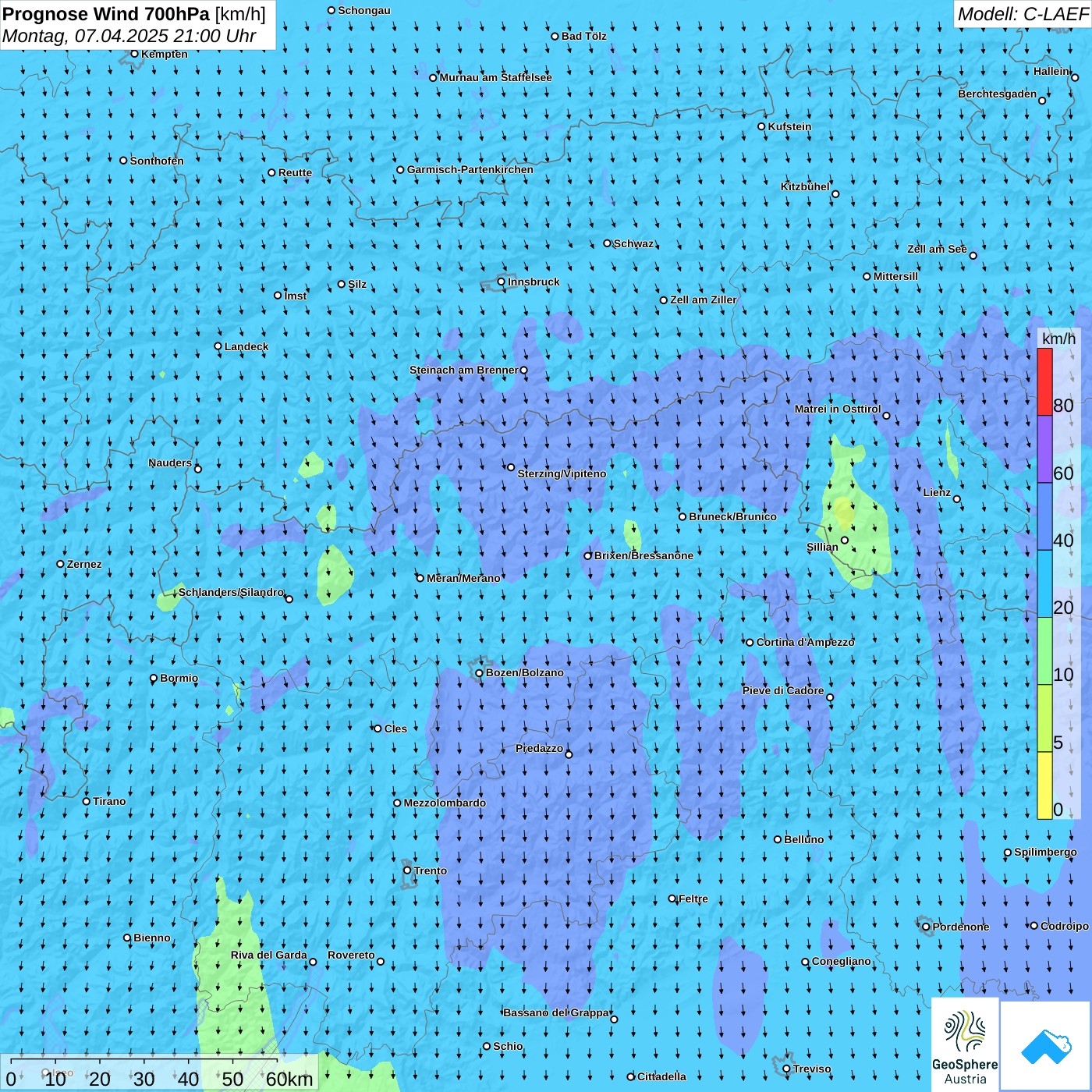The width and height of the screenshot is (1092, 1092).
Task: Click the Riva del Garda marker
Action: 313,962
